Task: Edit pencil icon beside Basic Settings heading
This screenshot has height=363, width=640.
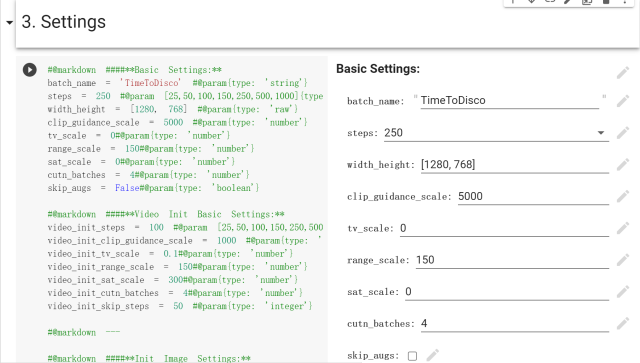Action: [623, 73]
